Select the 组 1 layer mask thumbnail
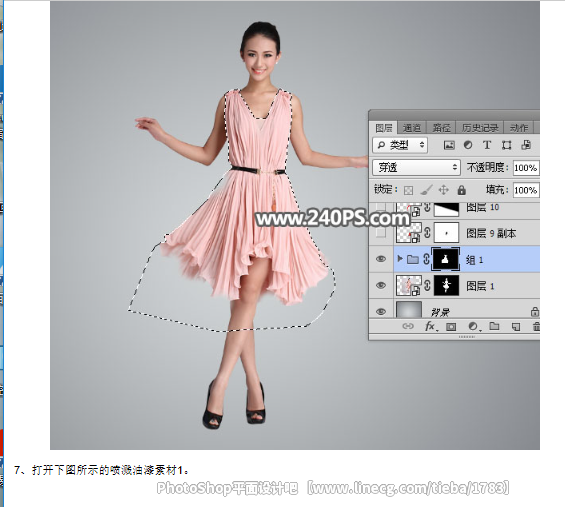The image size is (565, 507). 446,259
